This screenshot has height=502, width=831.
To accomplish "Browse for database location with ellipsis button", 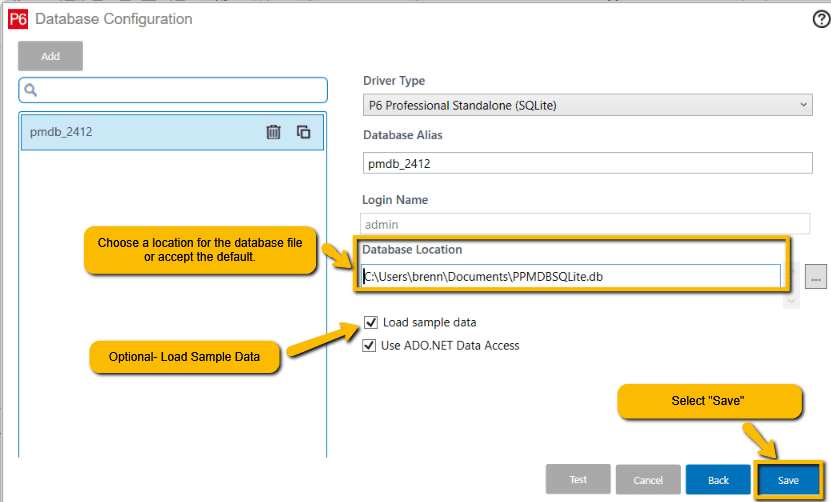I will click(817, 276).
